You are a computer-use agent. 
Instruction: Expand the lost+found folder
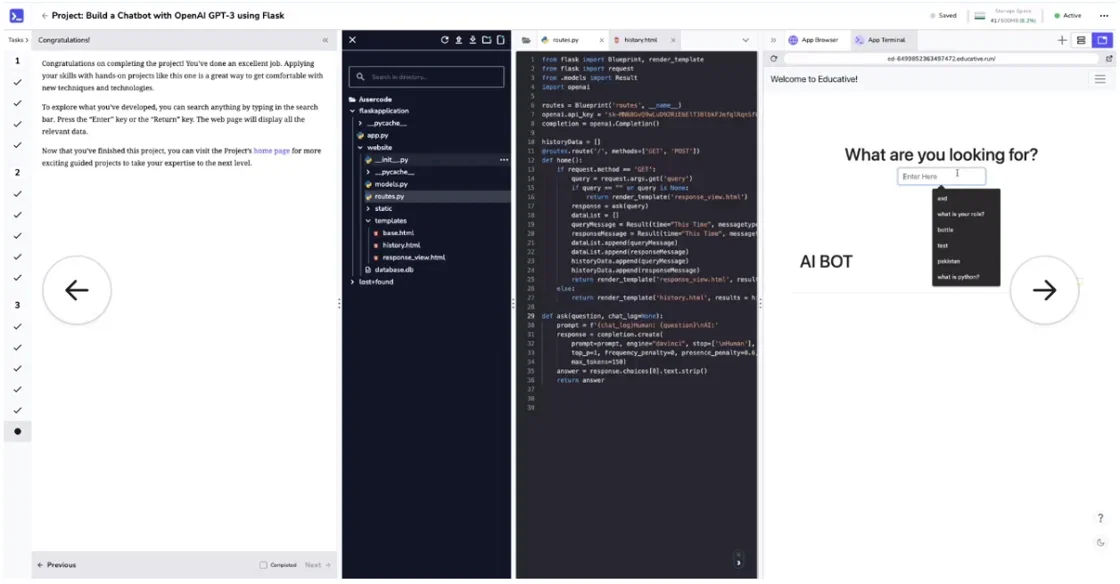pos(353,282)
